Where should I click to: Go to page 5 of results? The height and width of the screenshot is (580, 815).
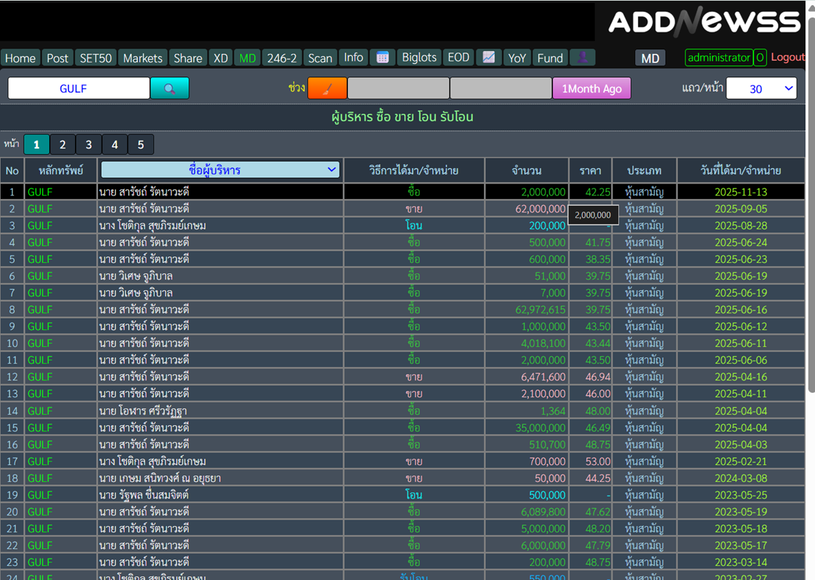click(140, 145)
